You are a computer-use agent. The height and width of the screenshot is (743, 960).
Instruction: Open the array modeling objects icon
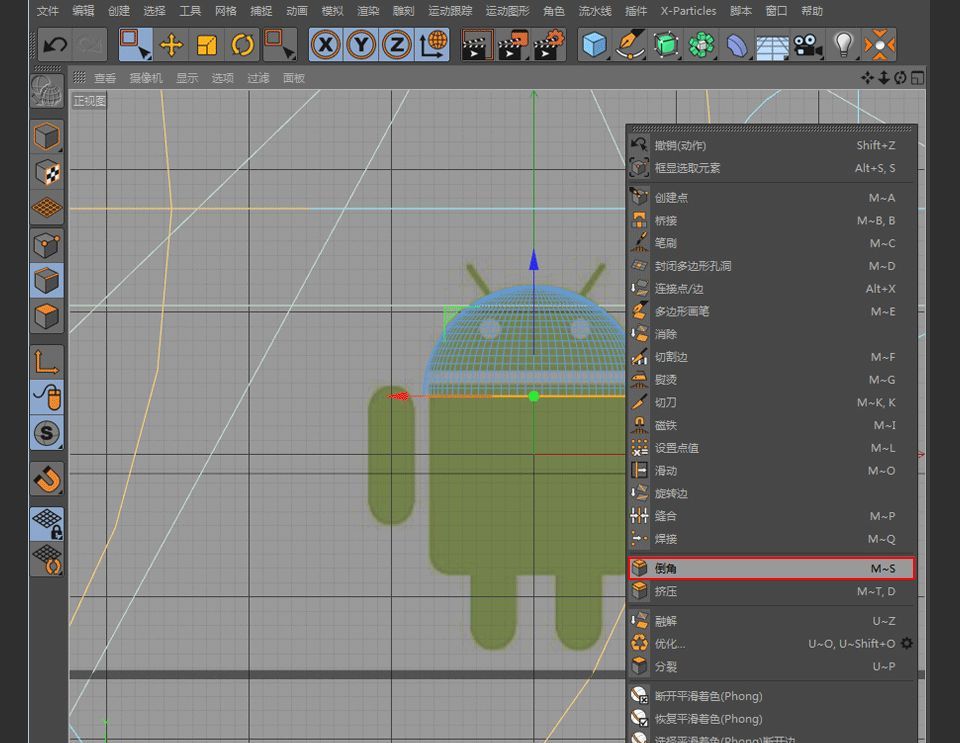(x=702, y=45)
